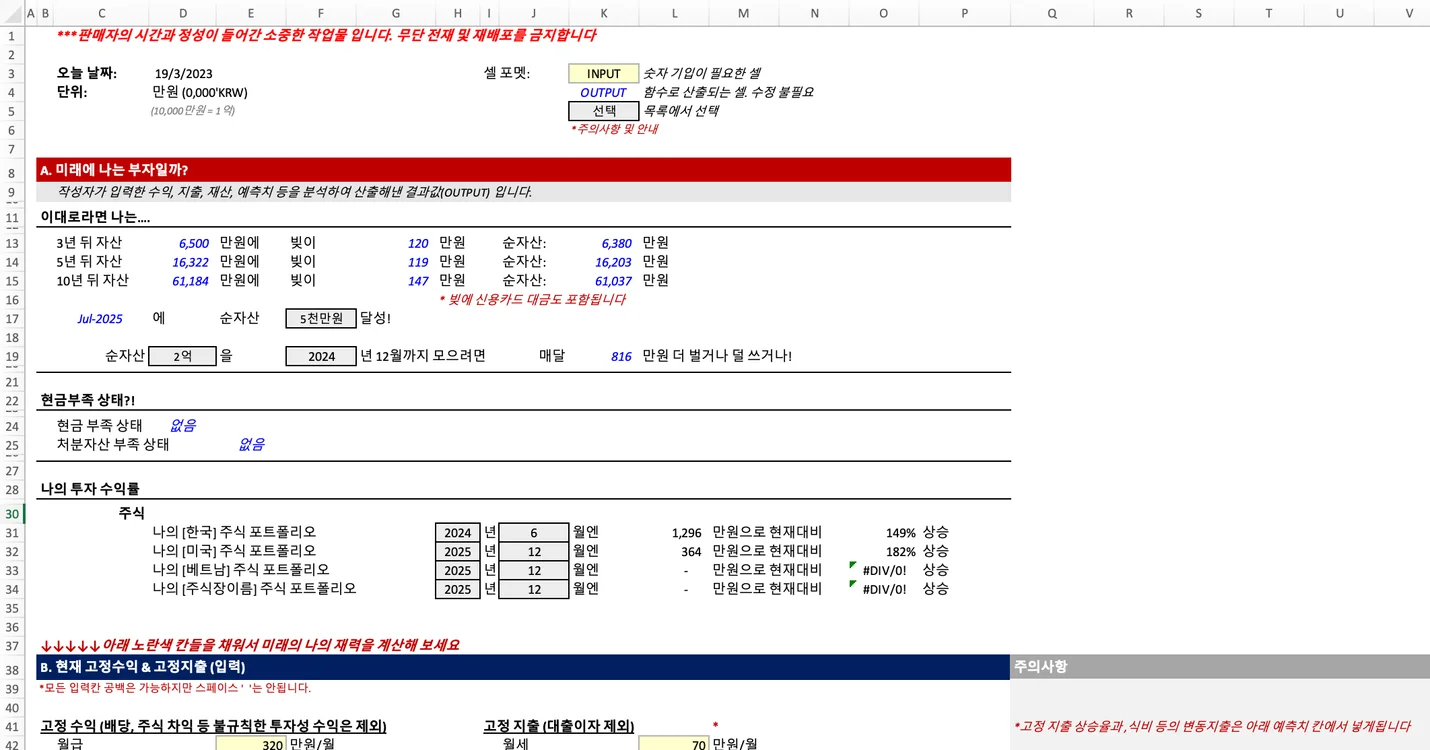This screenshot has height=750, width=1430.
Task: Select the 나의 [한국] 주식 포트폴리오 label
Action: [234, 532]
